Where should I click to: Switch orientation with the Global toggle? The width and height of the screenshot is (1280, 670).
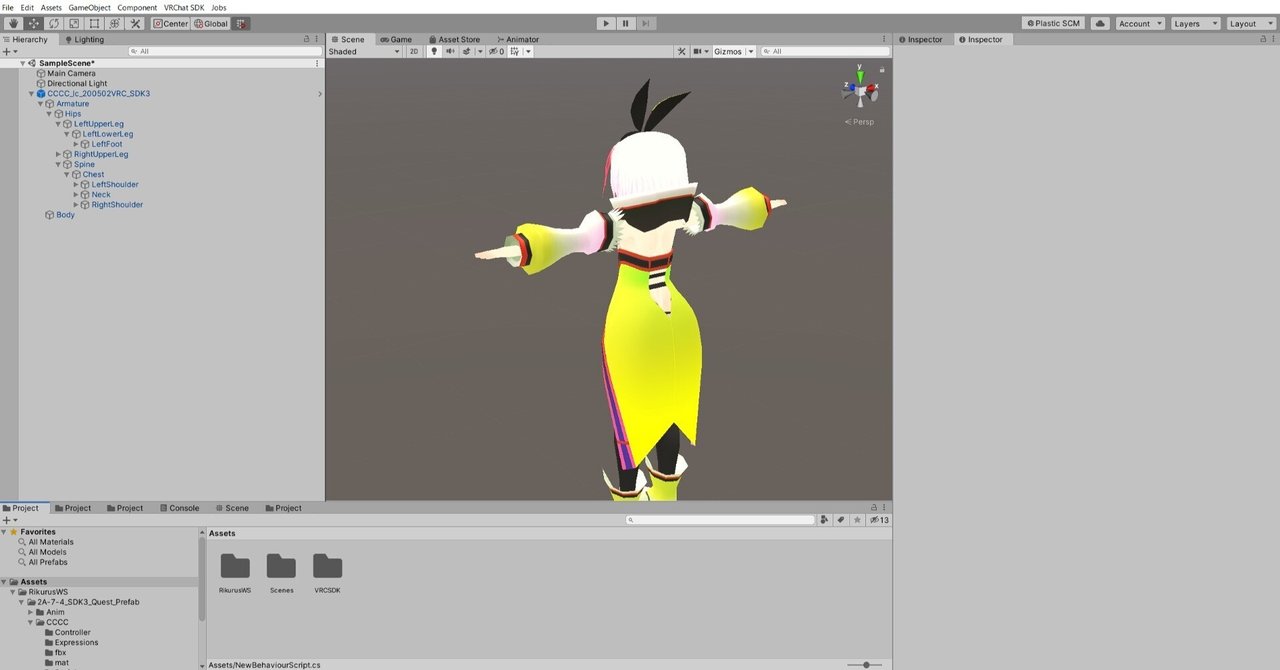[209, 23]
